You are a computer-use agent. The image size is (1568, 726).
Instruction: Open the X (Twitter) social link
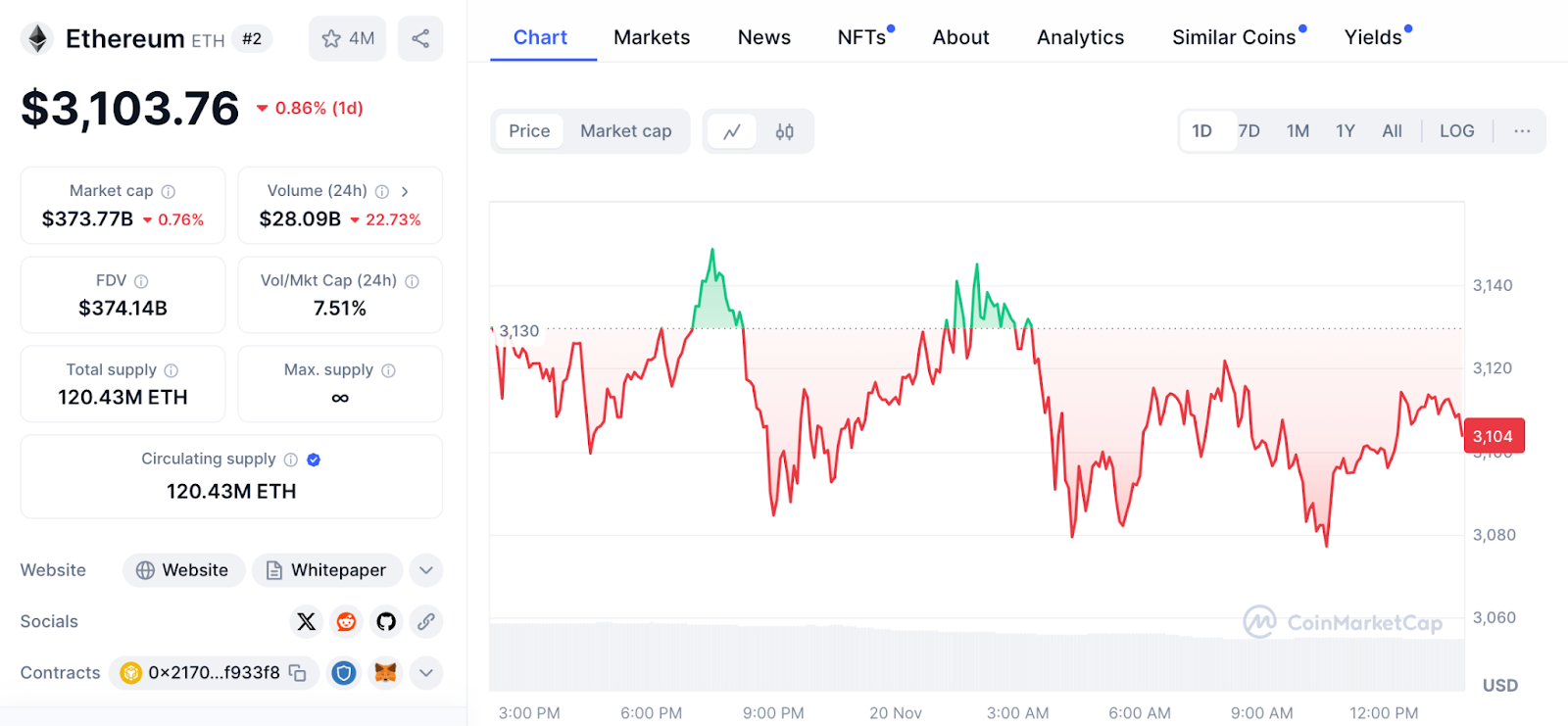click(306, 622)
